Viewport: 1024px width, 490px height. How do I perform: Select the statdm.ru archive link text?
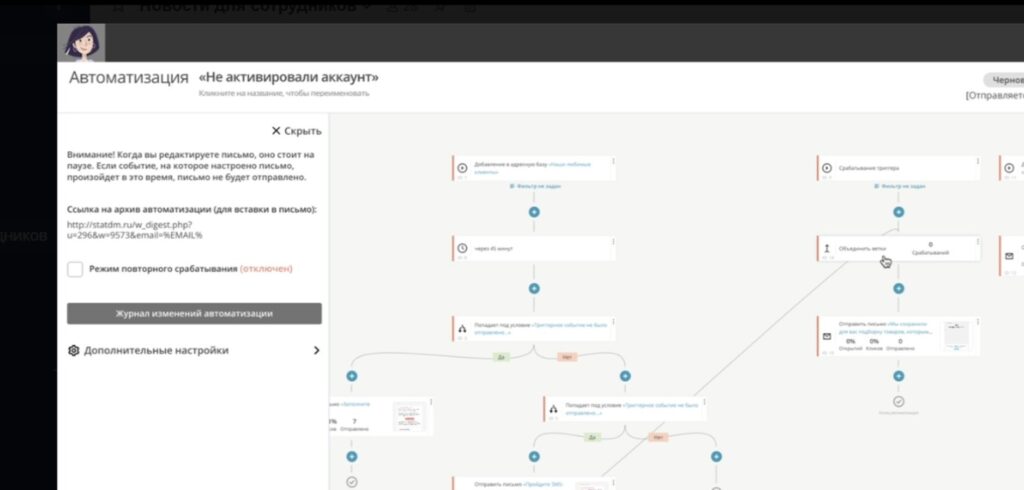[x=135, y=230]
